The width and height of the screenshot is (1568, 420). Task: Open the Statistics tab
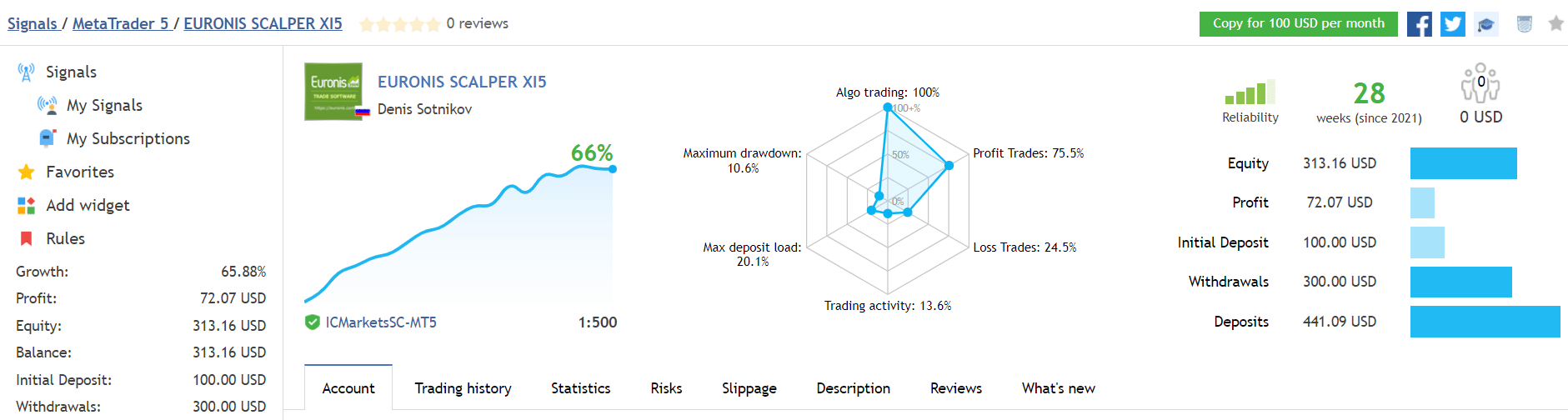[580, 388]
